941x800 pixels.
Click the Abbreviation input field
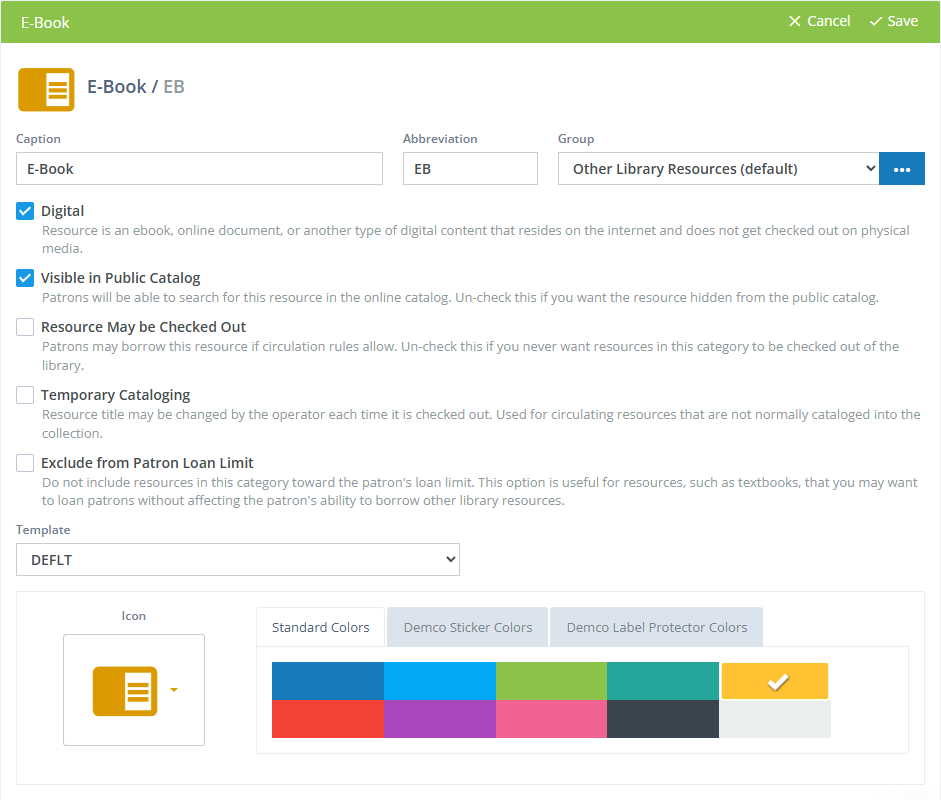(x=470, y=168)
